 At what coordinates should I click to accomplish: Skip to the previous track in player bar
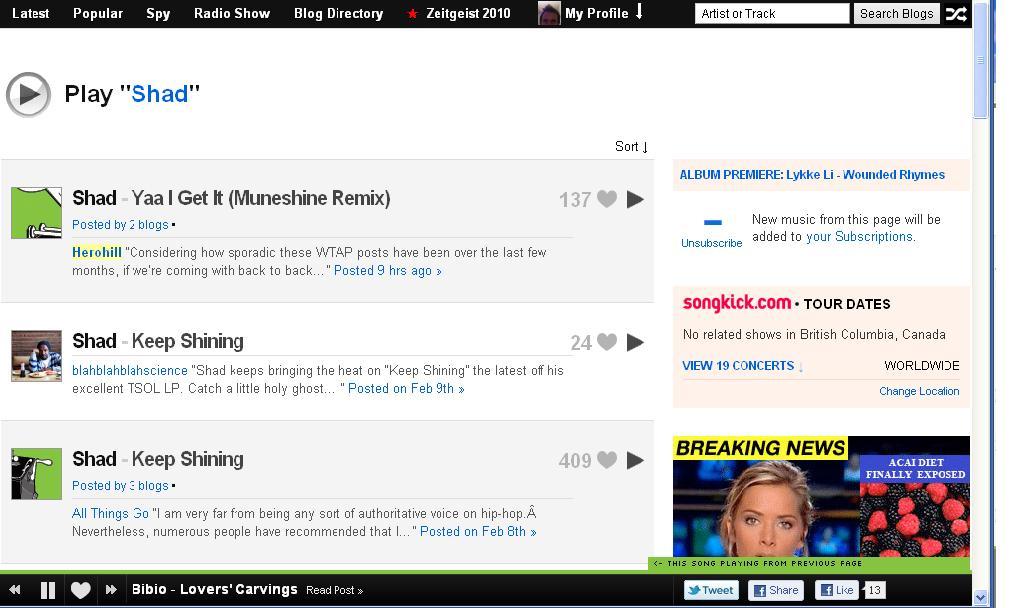tap(14, 590)
